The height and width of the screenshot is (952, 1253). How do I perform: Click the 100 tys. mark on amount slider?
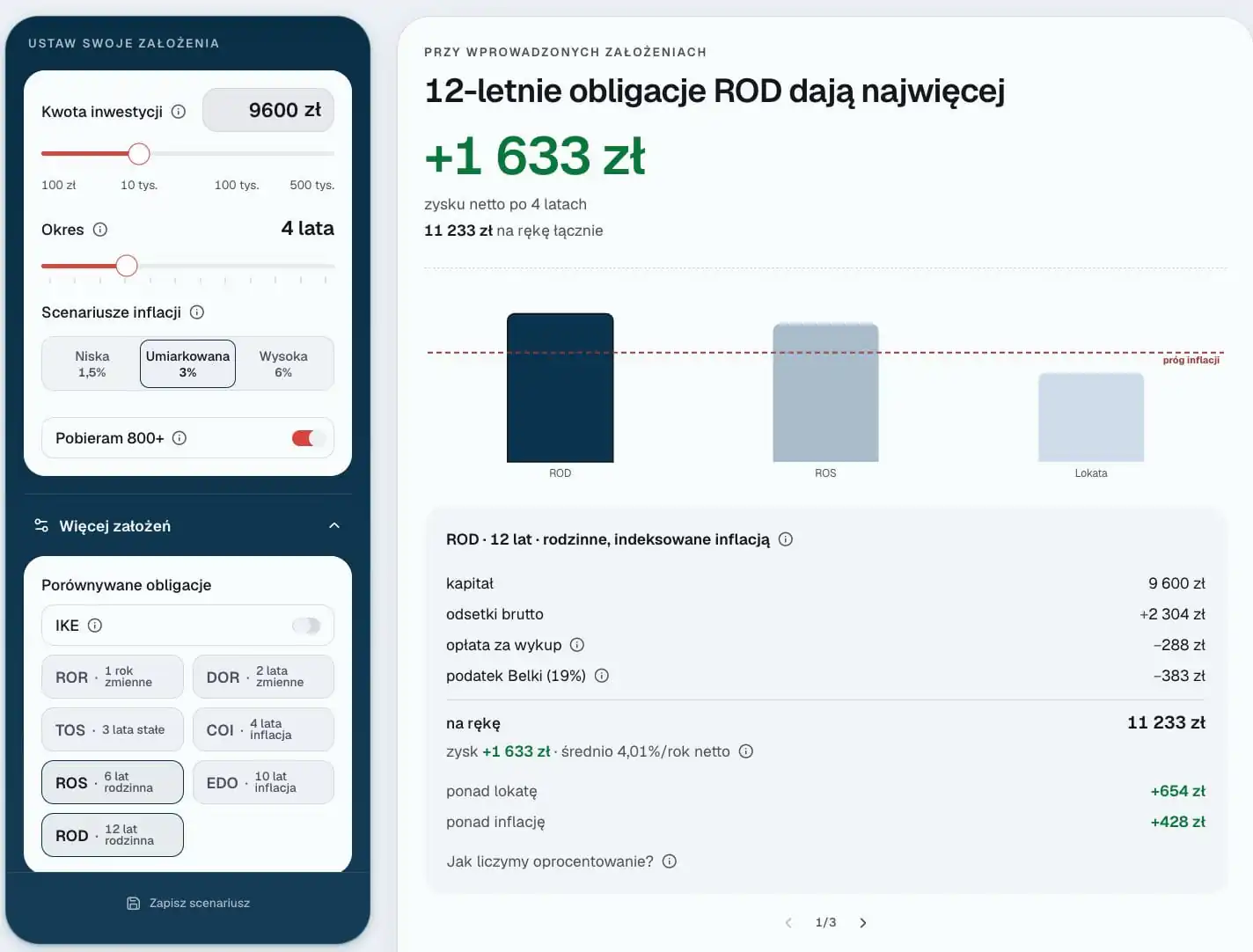coord(237,185)
